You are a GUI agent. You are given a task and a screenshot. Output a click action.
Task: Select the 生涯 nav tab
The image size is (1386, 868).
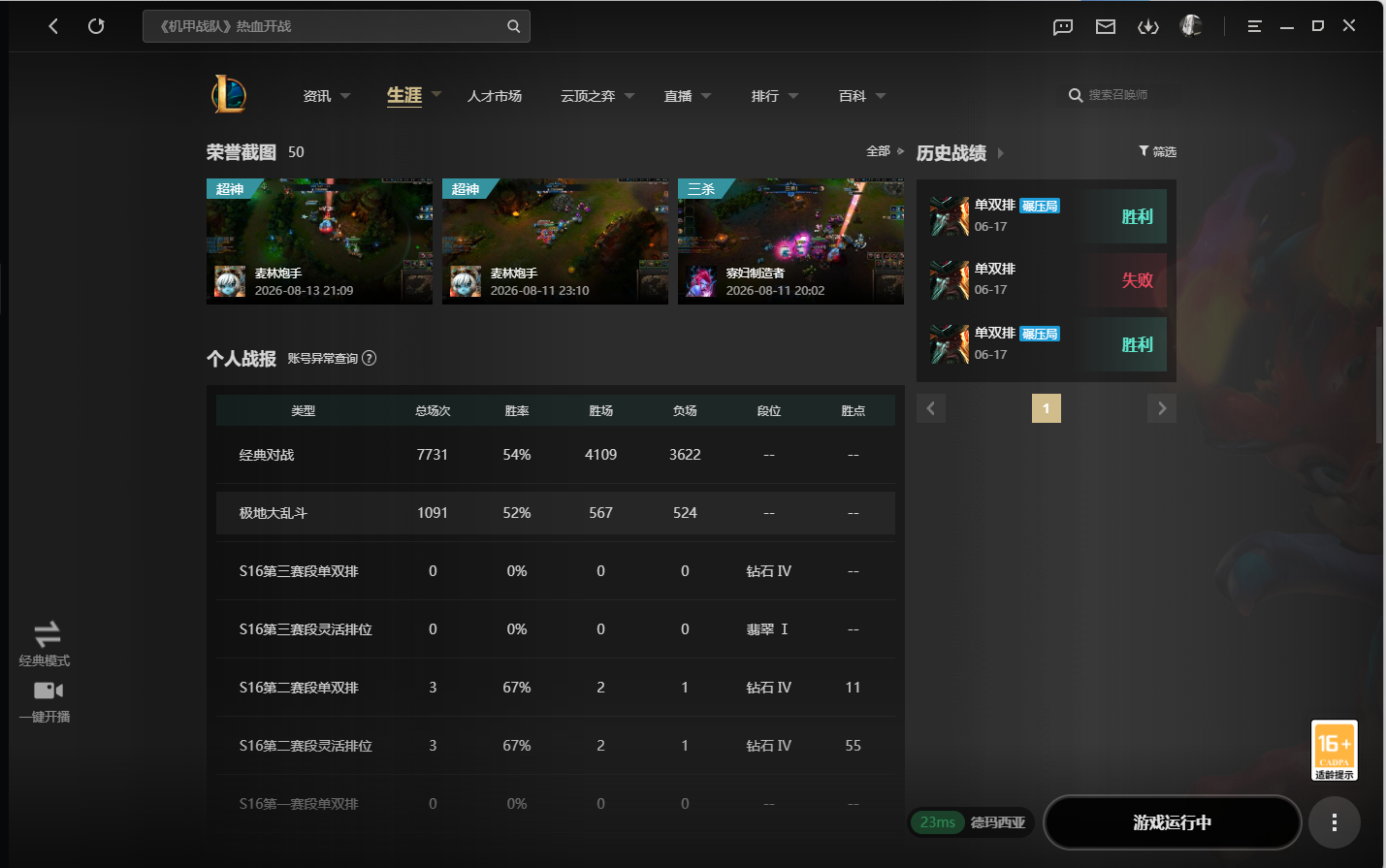404,95
